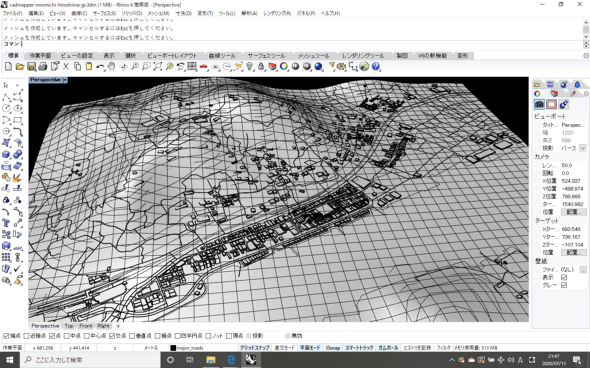
Task: Toggle the 端点 osnap checkbox
Action: pos(6,336)
